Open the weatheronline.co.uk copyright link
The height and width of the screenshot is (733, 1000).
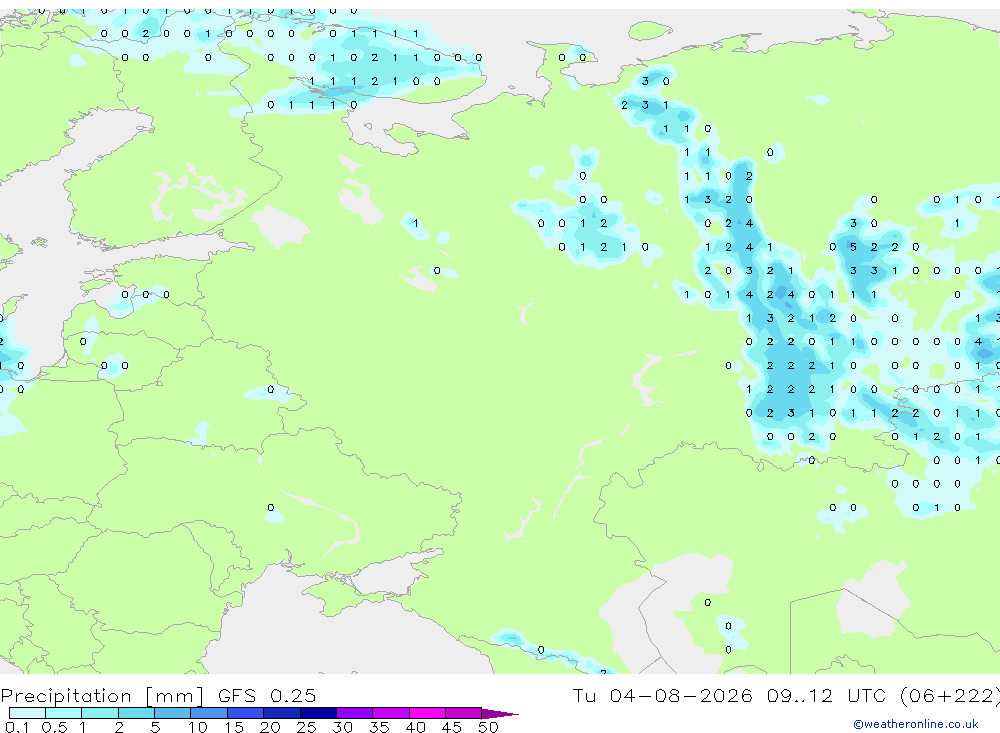tap(916, 724)
